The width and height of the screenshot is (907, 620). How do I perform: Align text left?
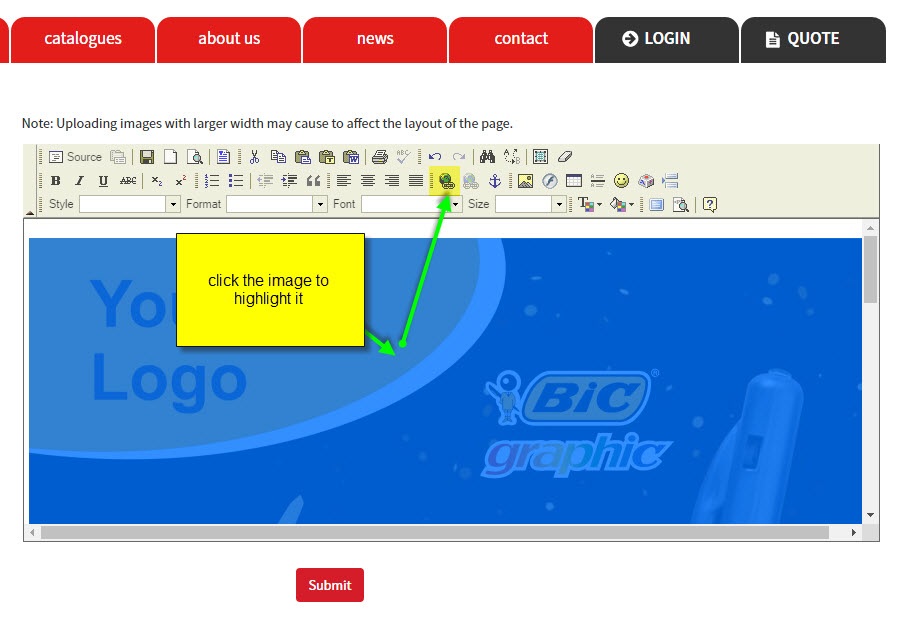tap(344, 181)
